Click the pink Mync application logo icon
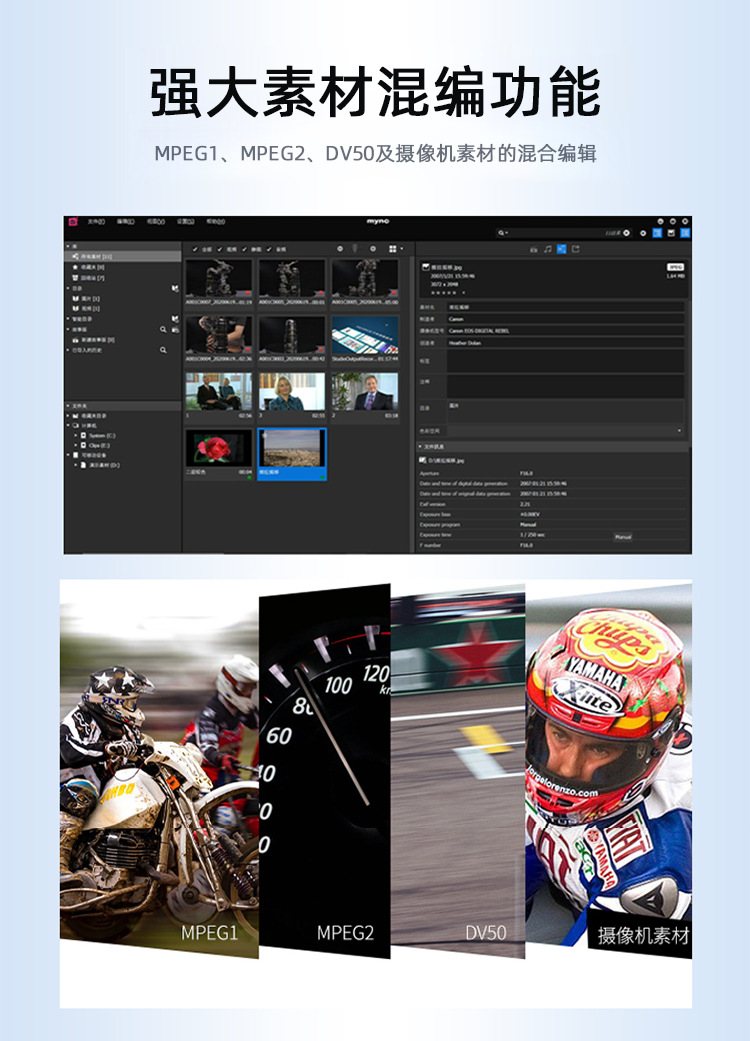 73,222
